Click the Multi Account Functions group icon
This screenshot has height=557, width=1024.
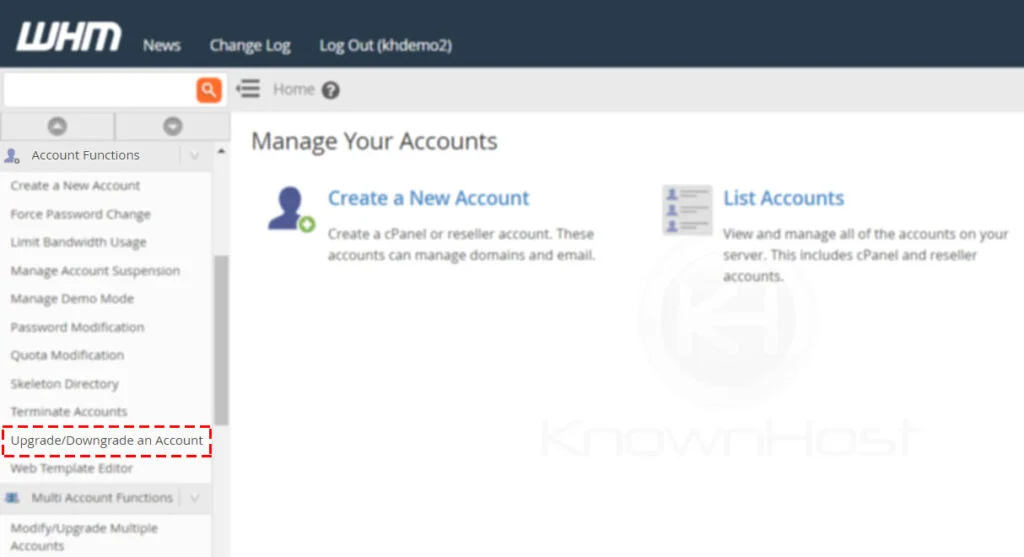(12, 498)
